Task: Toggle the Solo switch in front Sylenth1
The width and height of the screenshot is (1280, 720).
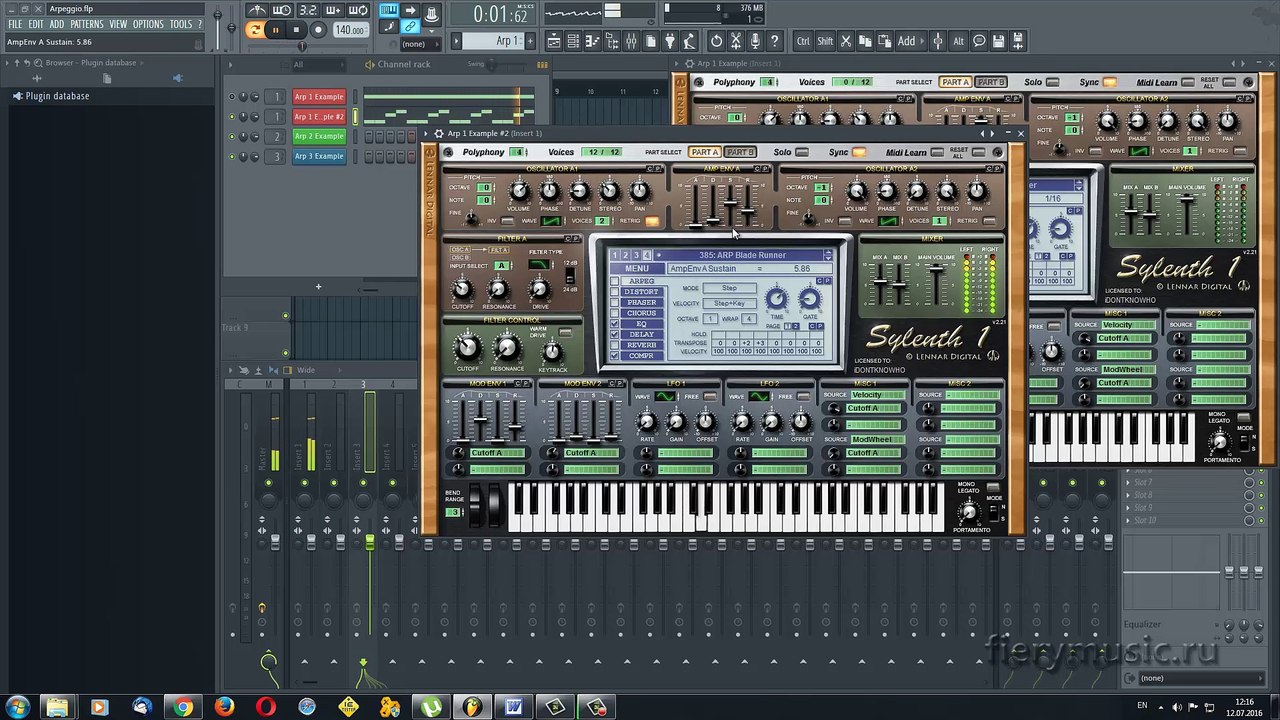Action: point(802,152)
